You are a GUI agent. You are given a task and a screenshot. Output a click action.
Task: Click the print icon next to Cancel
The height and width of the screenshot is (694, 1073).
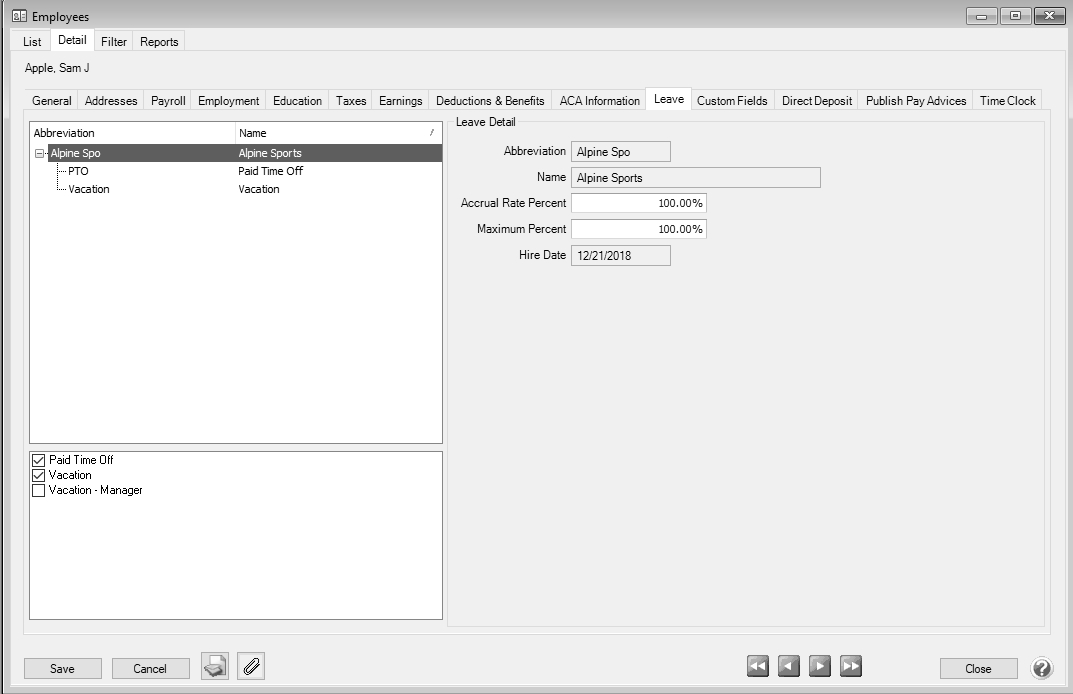click(x=215, y=667)
